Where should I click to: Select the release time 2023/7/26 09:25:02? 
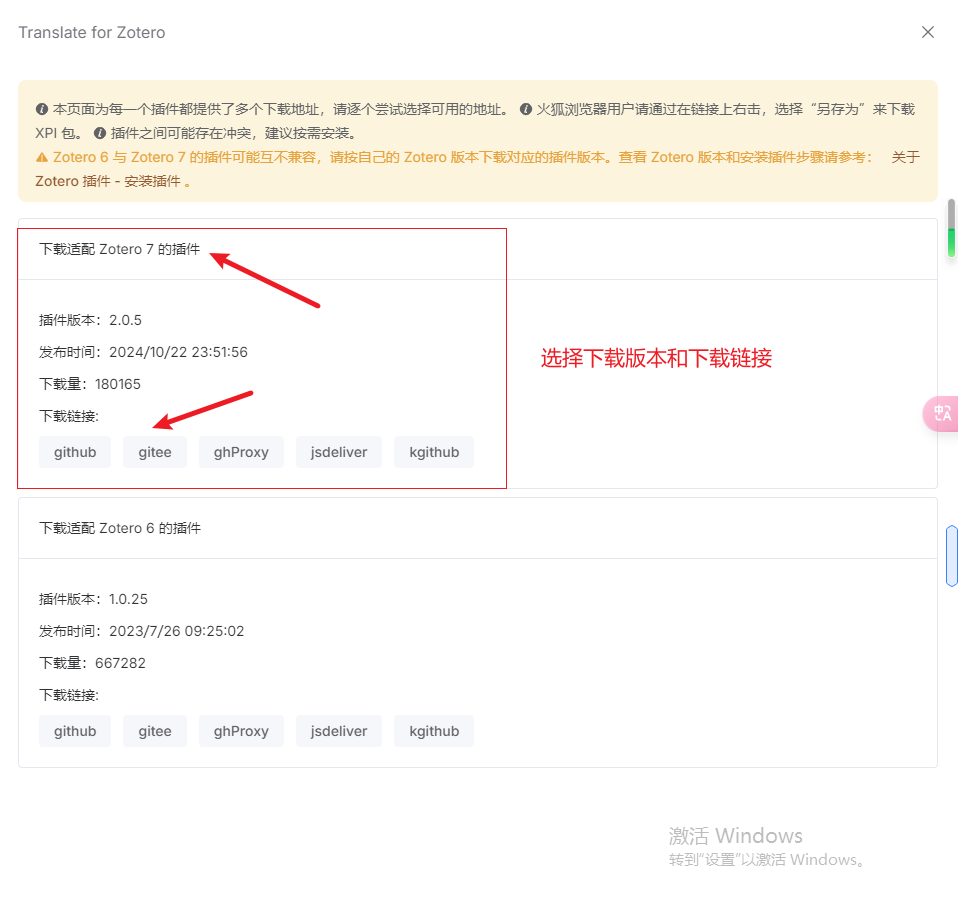(177, 631)
